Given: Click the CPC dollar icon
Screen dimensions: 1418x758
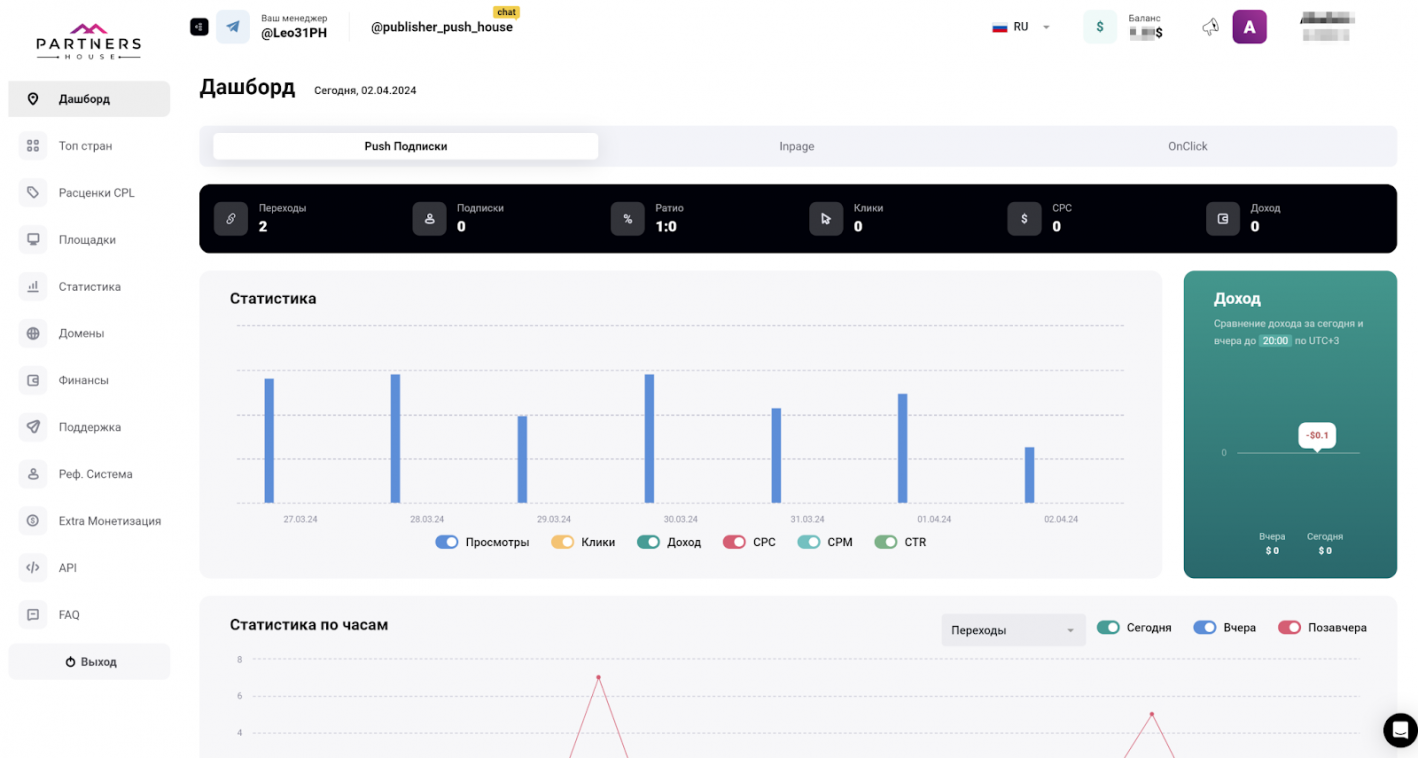Looking at the screenshot, I should [1024, 219].
